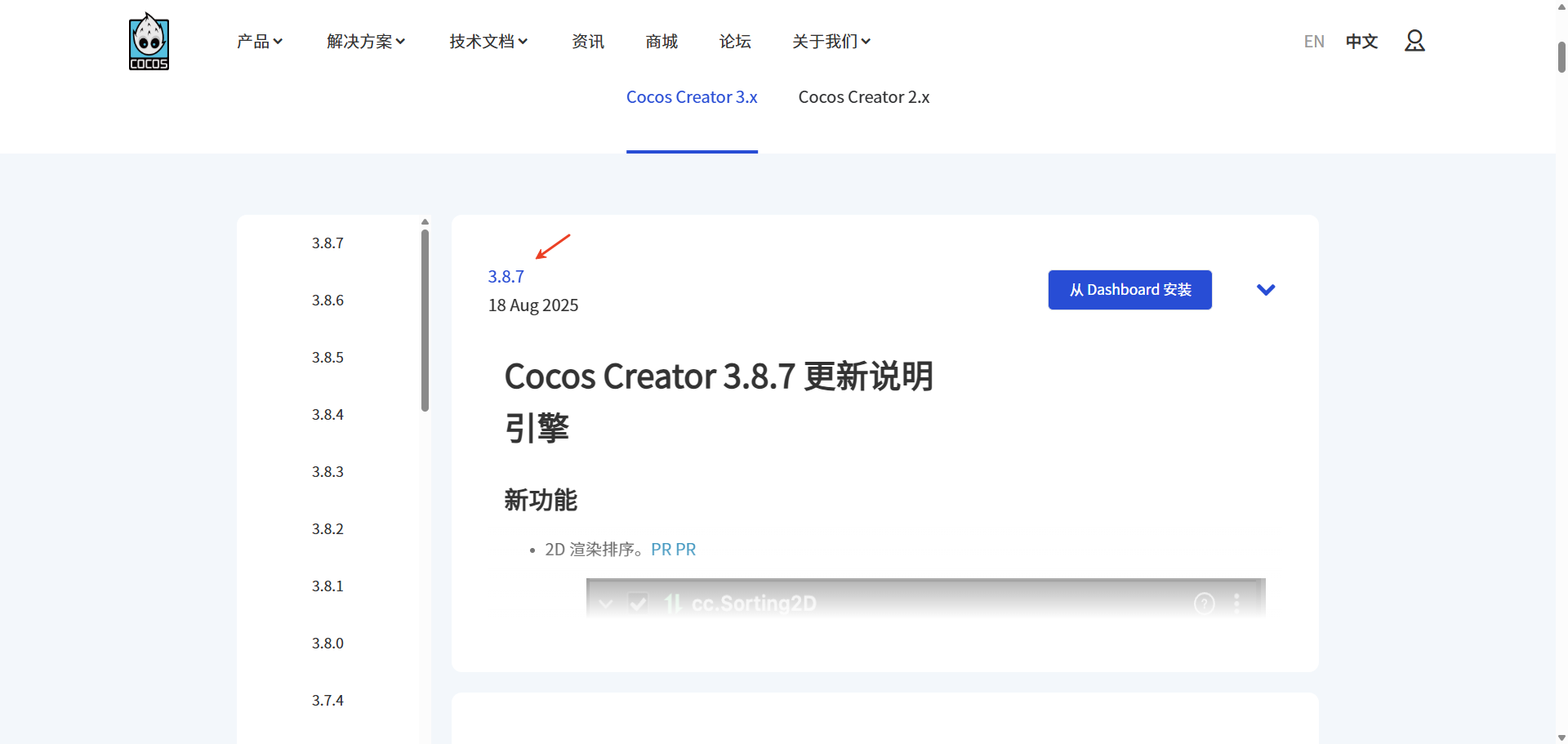The height and width of the screenshot is (744, 1568).
Task: Click the 新功能 section heading
Action: click(x=541, y=500)
